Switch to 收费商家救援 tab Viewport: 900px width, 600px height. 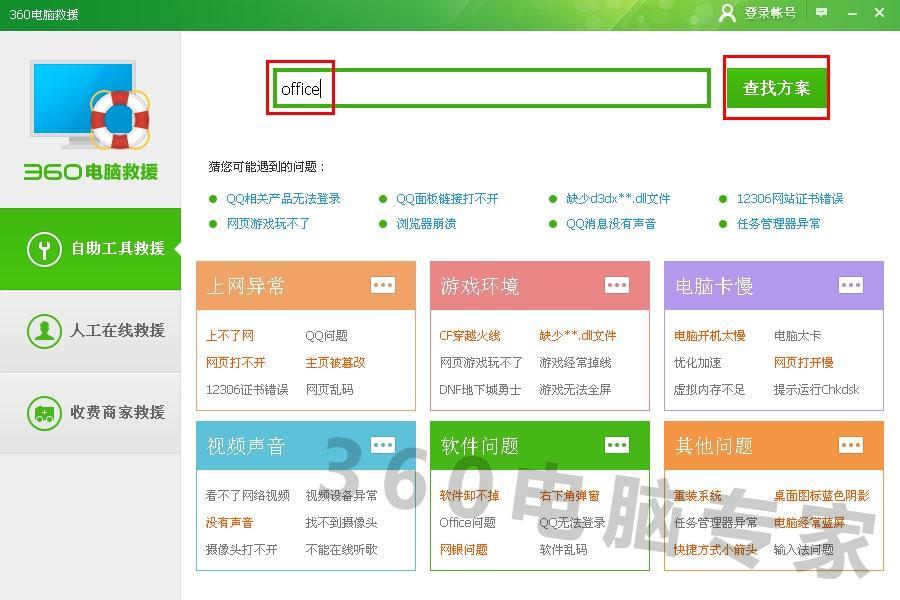point(90,413)
